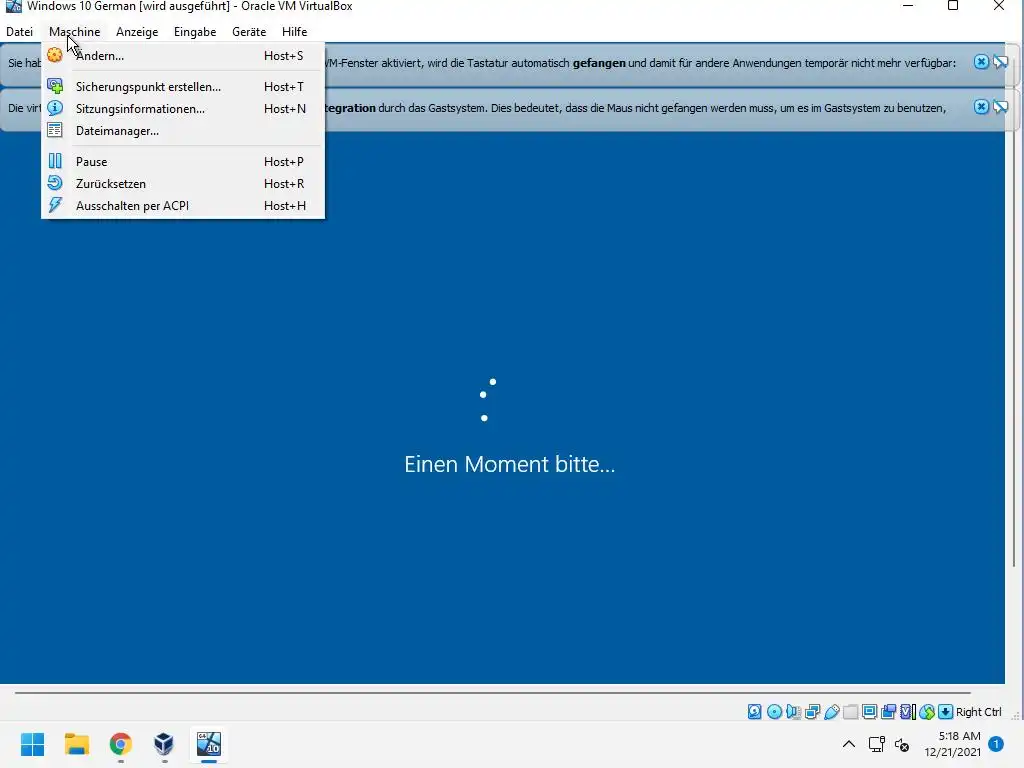Open the notification badge showing 1
1024x768 pixels.
point(996,743)
